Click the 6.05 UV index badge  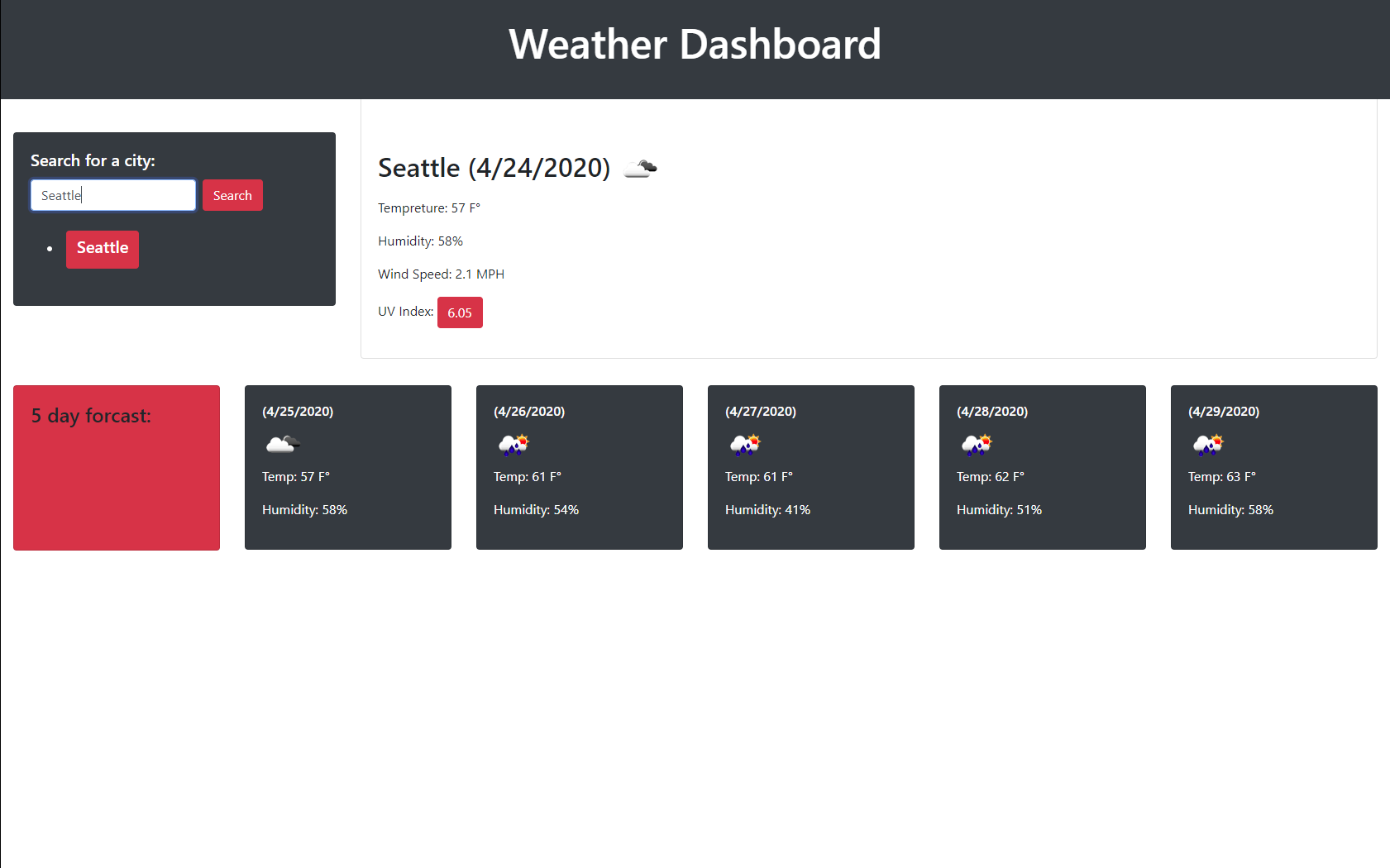460,312
